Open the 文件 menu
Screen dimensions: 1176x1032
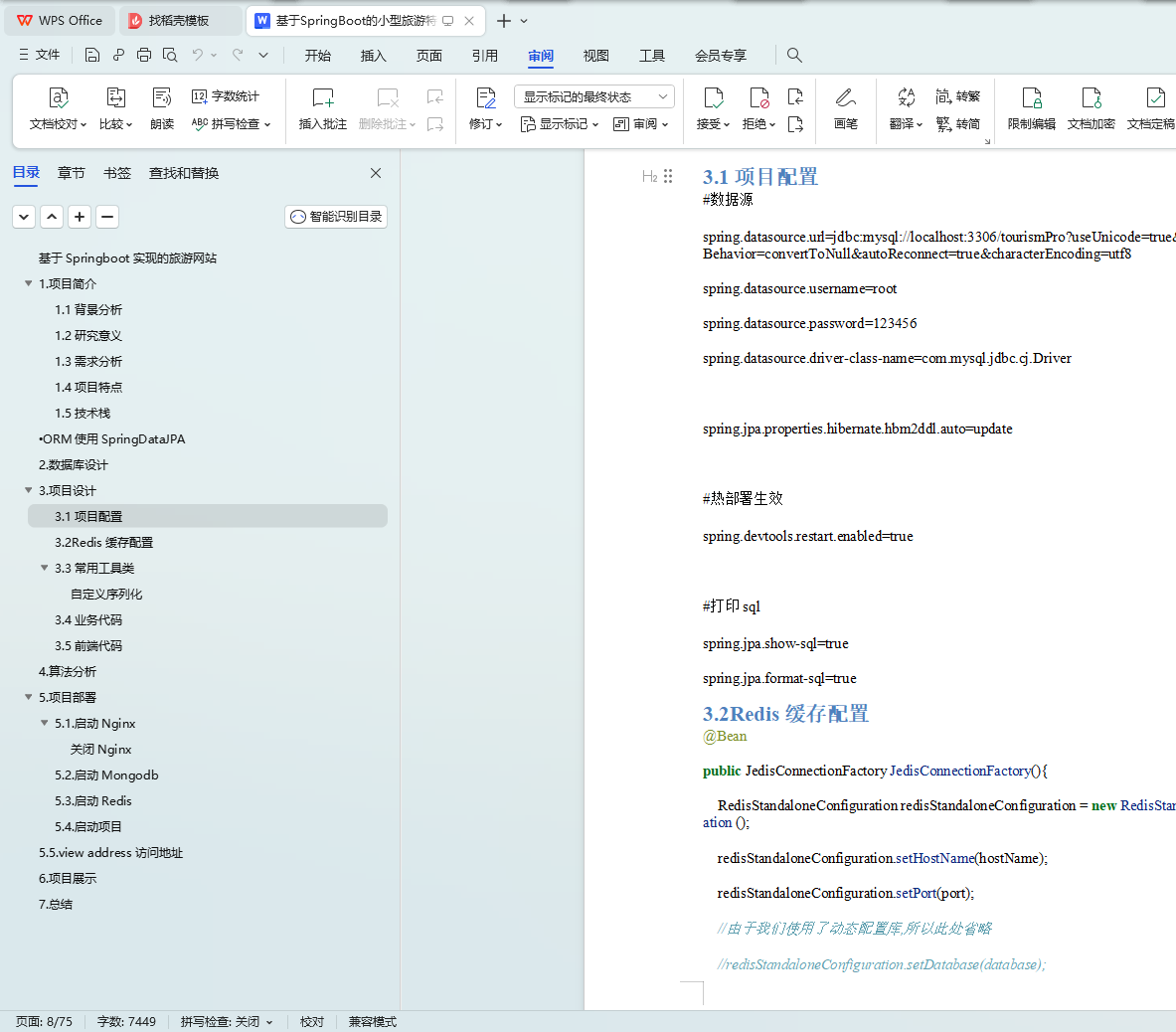click(40, 55)
